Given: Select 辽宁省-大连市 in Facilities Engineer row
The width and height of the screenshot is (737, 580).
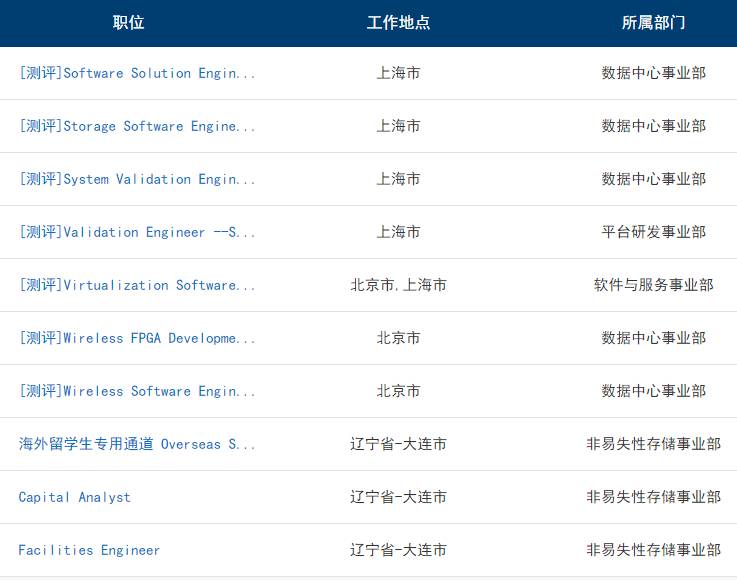Looking at the screenshot, I should pyautogui.click(x=398, y=550).
